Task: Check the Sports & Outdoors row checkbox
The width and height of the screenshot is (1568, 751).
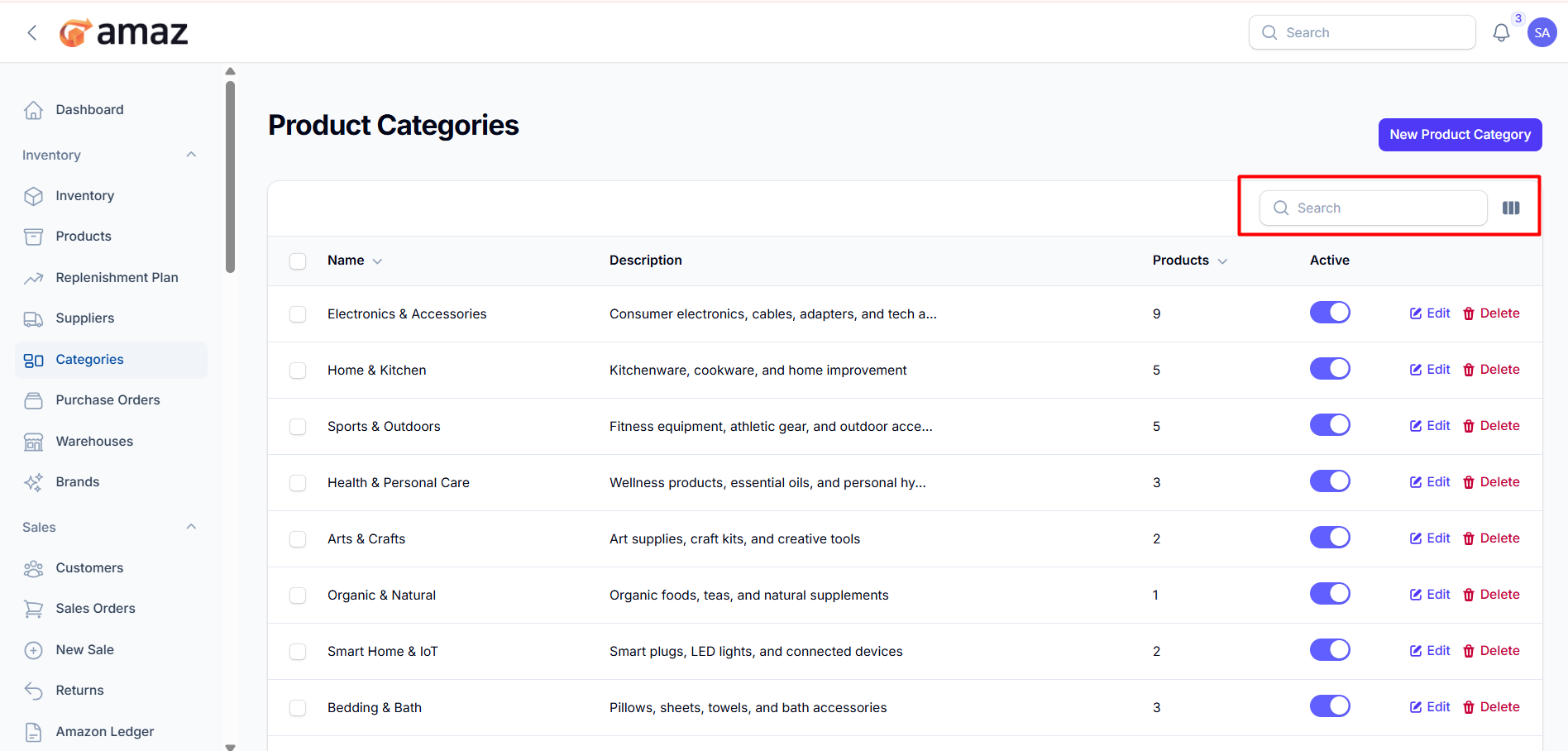Action: tap(298, 427)
